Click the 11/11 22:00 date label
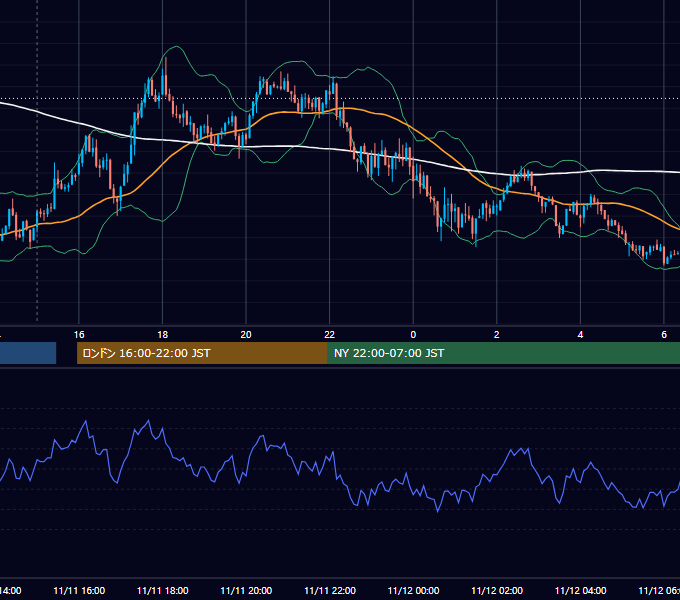 pos(330,591)
